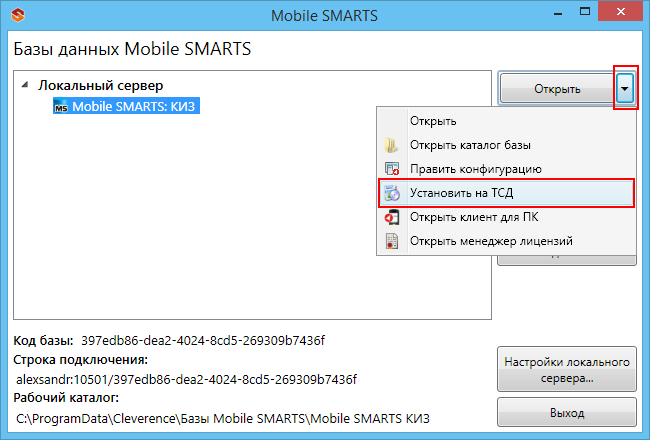Select Установить на ТСД in menu
Viewport: 650px width, 440px height.
[506, 193]
